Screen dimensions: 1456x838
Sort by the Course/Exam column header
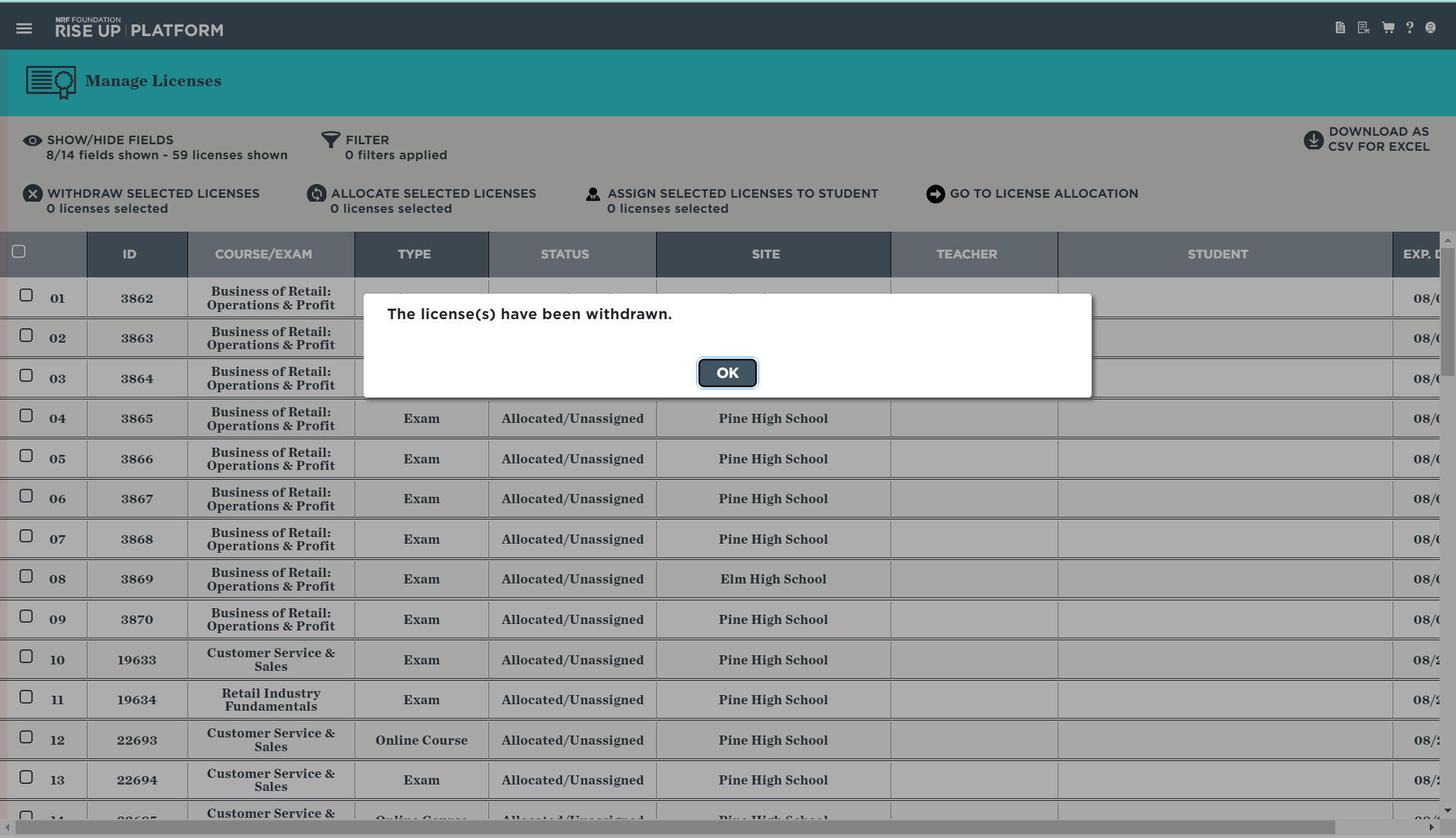tap(264, 254)
